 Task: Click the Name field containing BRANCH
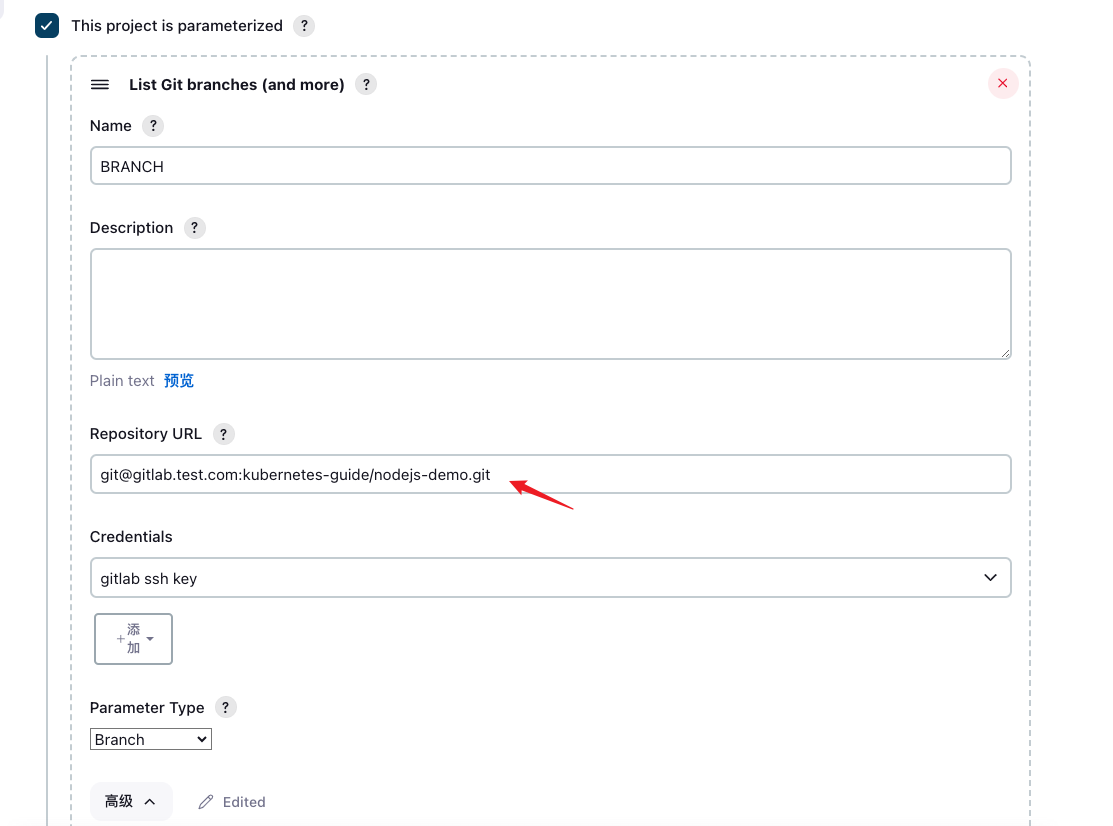(x=551, y=166)
